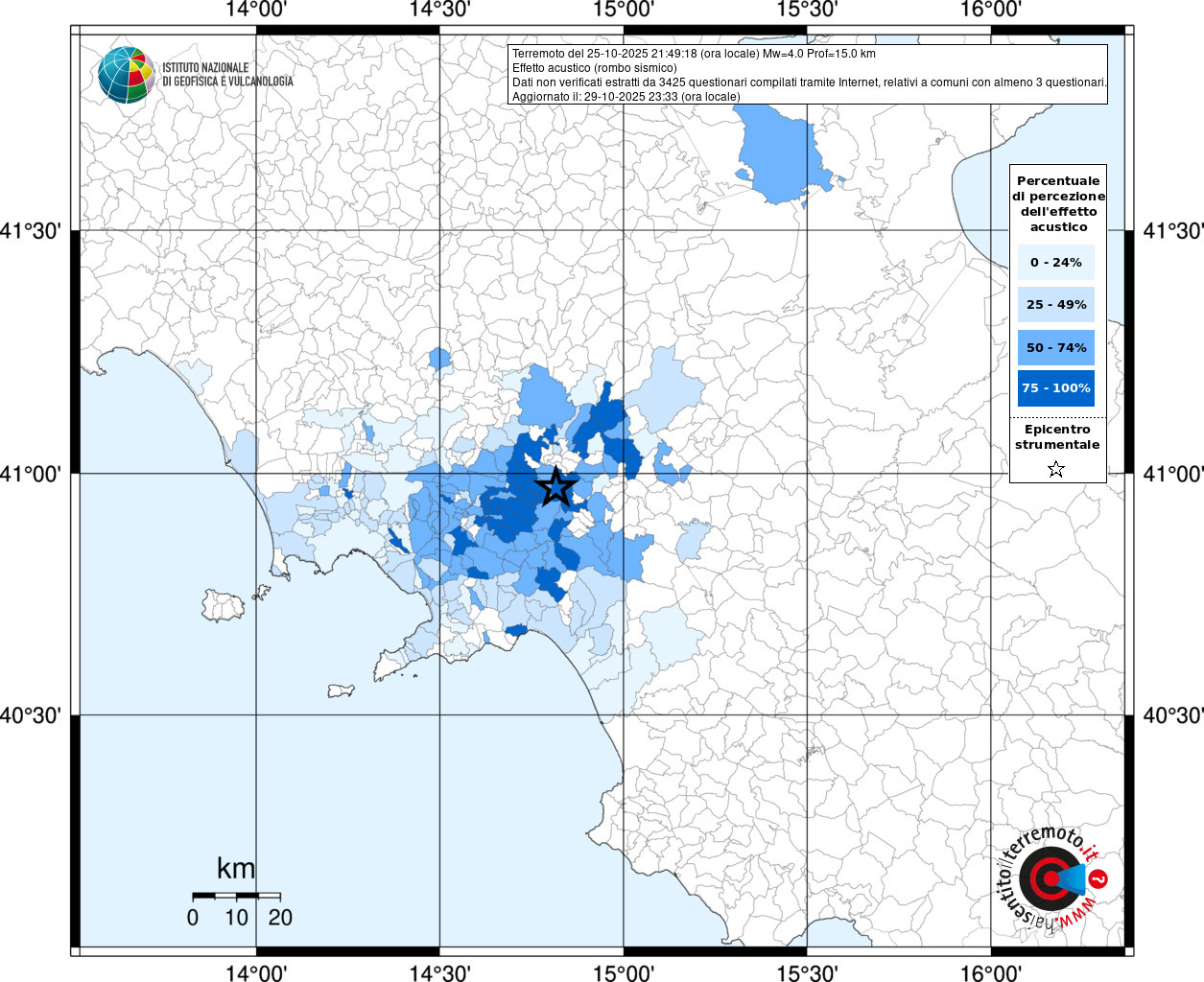Click the INGV globe logo
Screen dimensions: 1204x982
point(127,75)
